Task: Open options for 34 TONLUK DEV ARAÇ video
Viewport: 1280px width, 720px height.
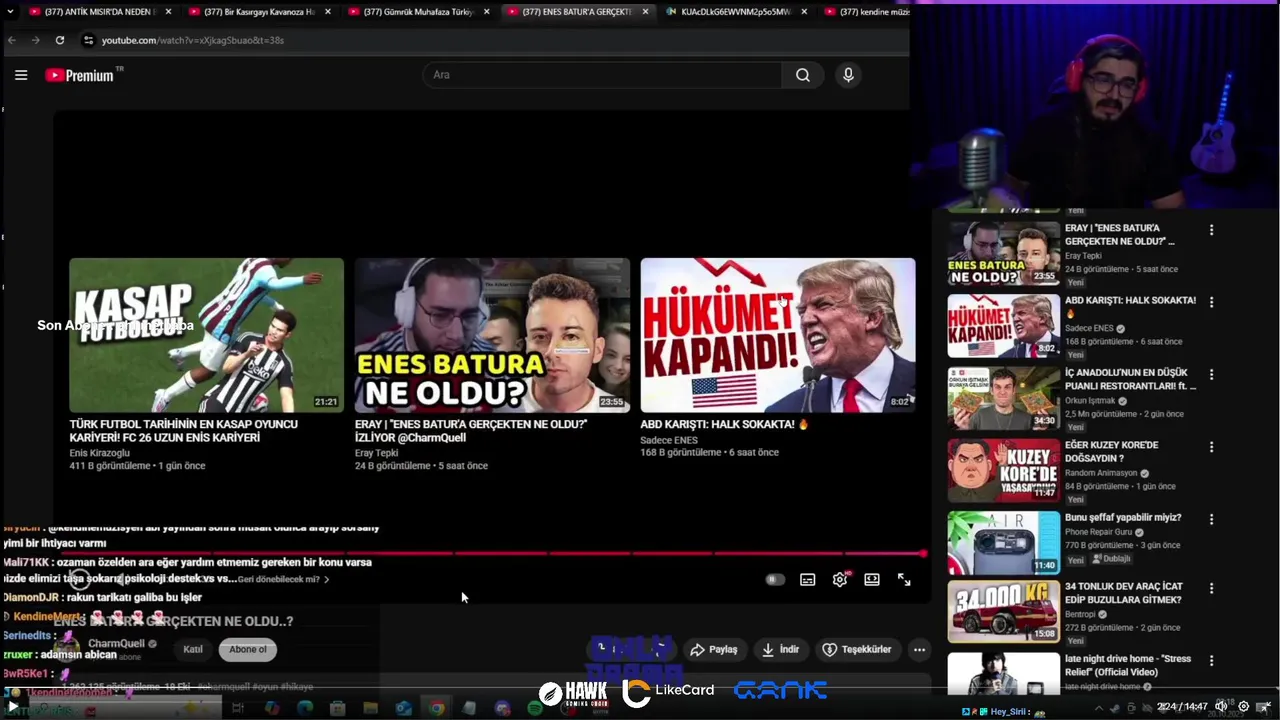Action: [x=1211, y=589]
